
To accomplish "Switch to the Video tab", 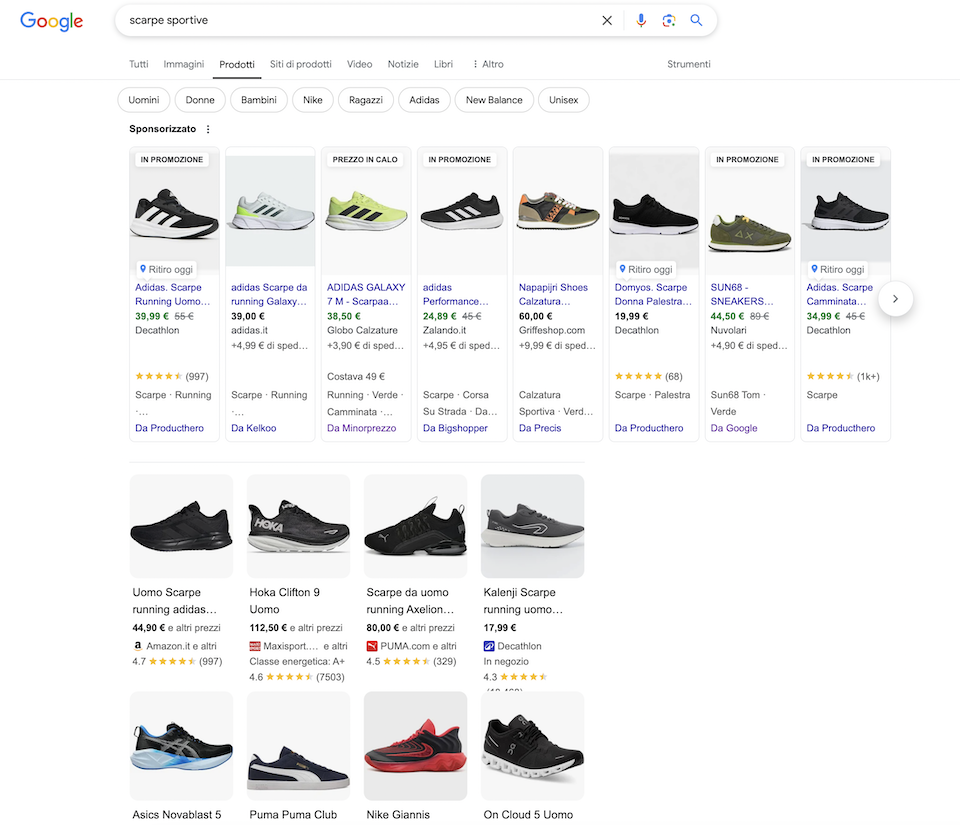I will tap(359, 64).
